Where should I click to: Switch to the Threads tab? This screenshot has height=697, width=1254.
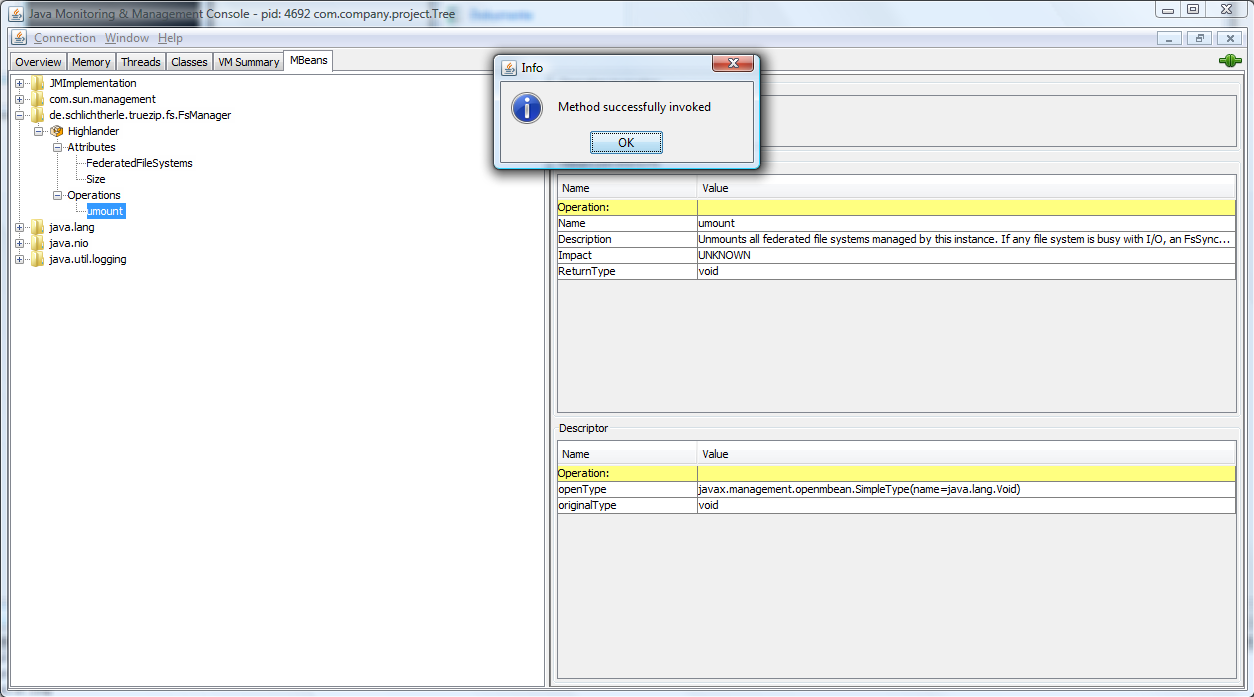[141, 62]
